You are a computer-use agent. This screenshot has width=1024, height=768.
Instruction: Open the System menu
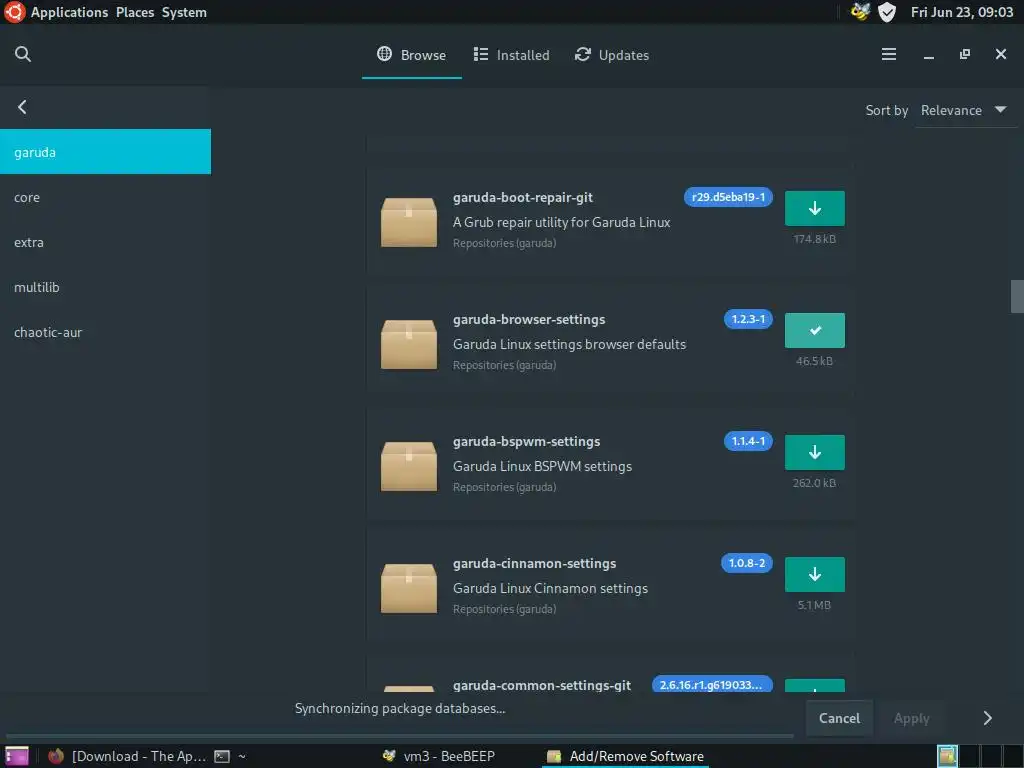click(184, 12)
